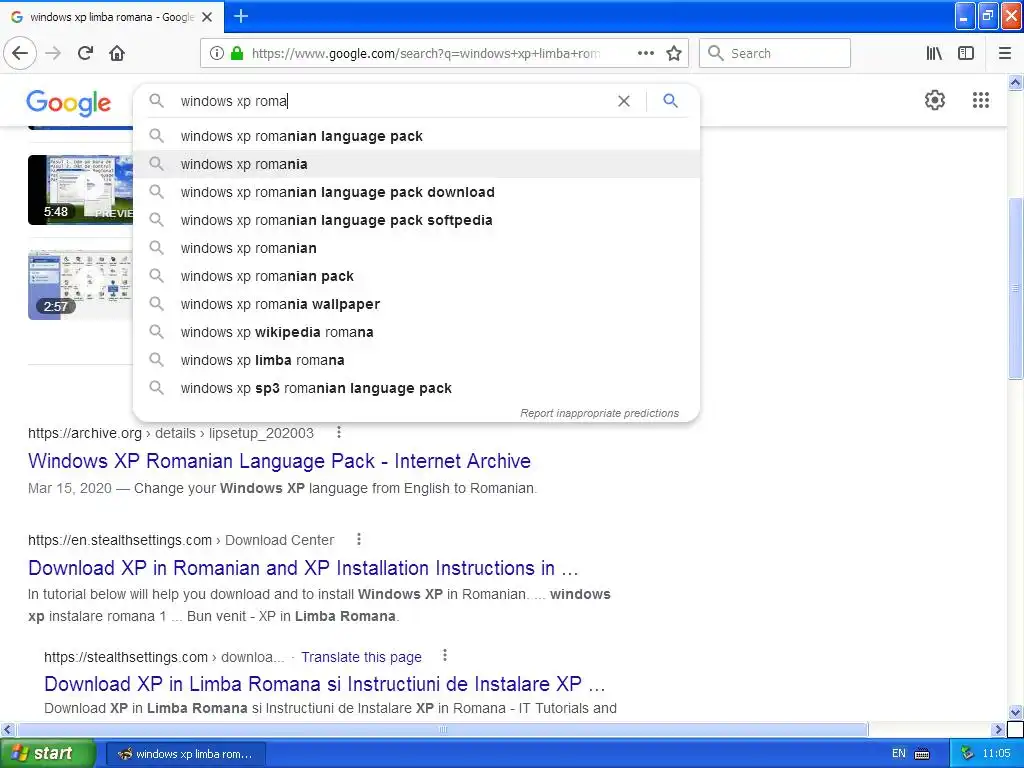
Task: Select 'windows xp romanian language pack softpedia'
Action: (x=416, y=220)
